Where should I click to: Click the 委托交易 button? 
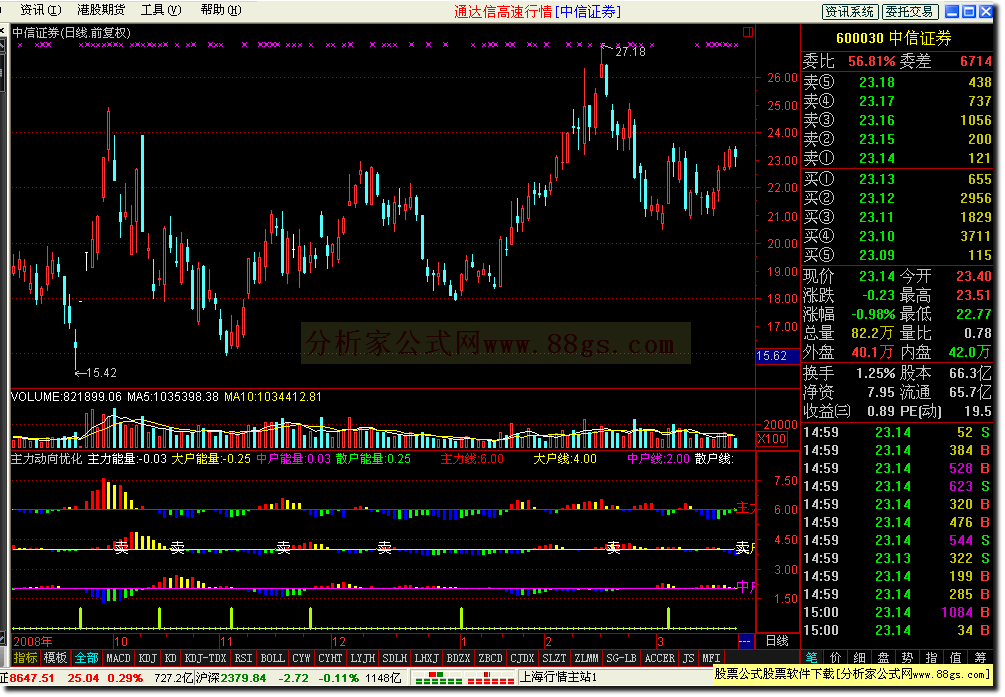pyautogui.click(x=911, y=12)
